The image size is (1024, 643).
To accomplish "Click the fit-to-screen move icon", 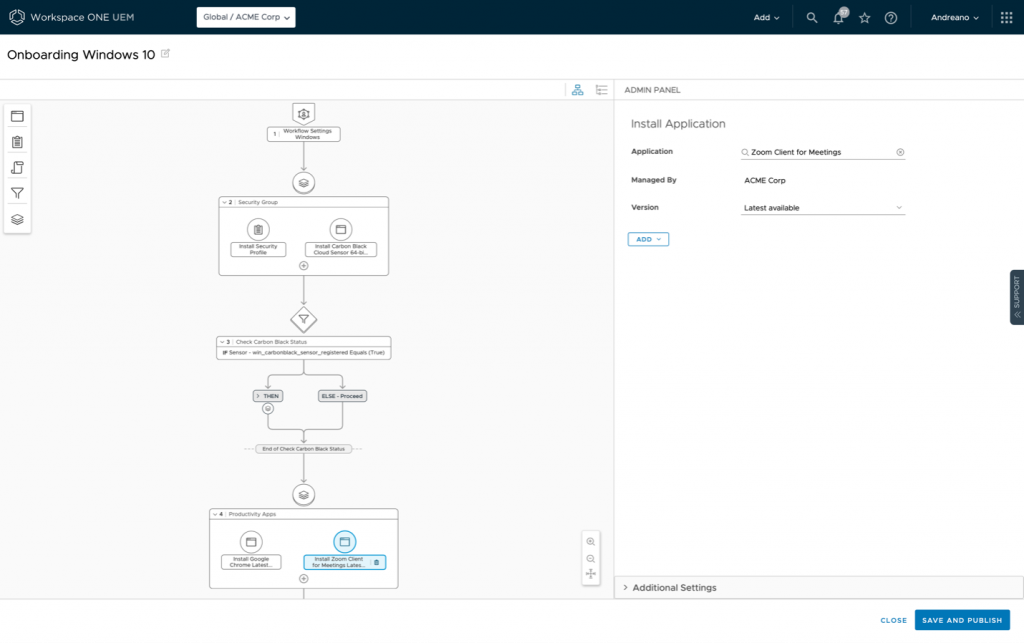I will (x=591, y=574).
